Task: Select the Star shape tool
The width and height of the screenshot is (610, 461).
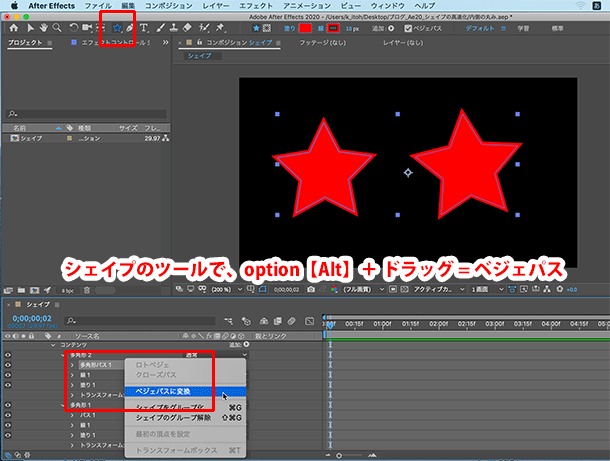Action: (x=117, y=28)
